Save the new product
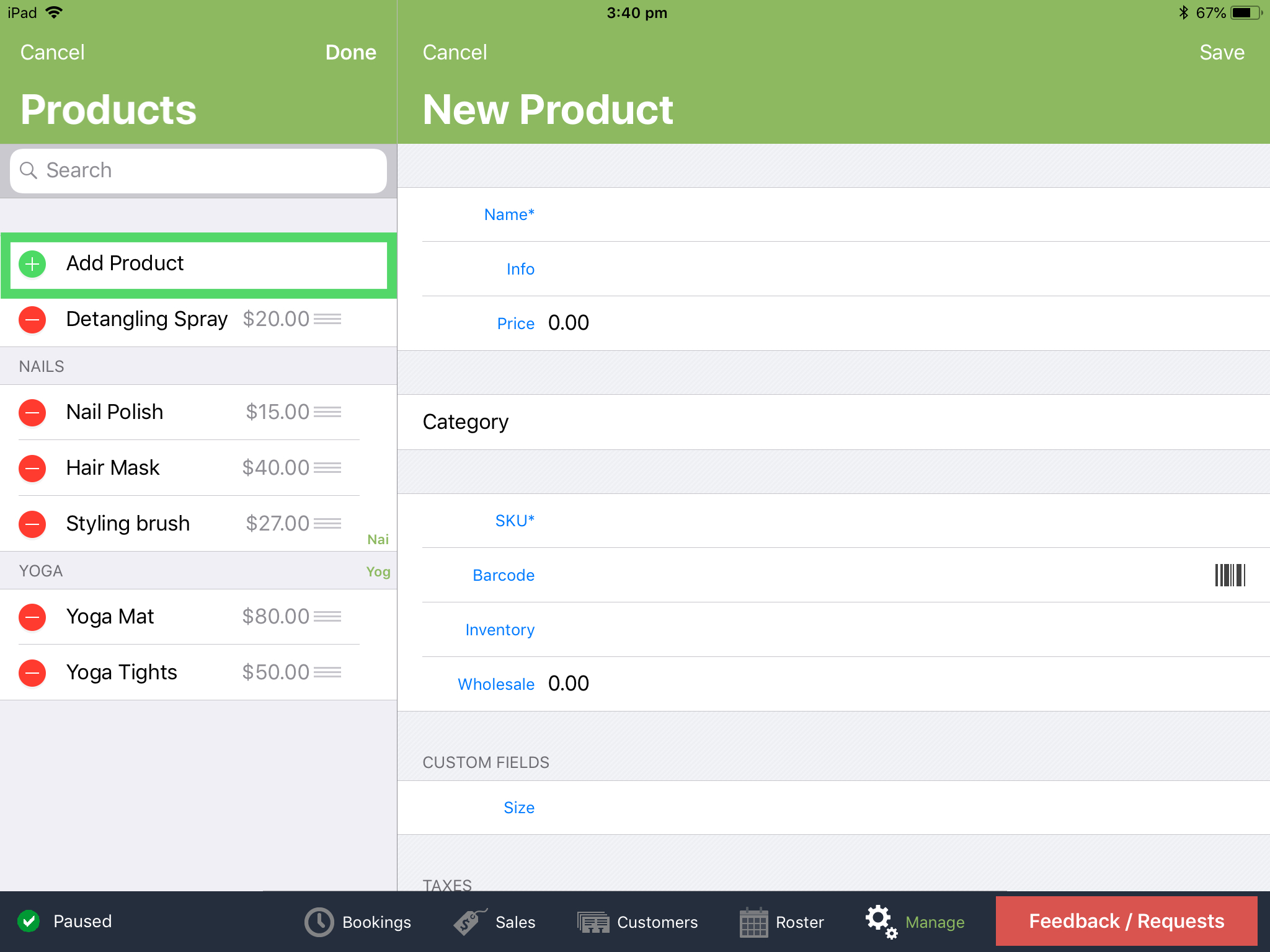This screenshot has width=1270, height=952. 1222,52
